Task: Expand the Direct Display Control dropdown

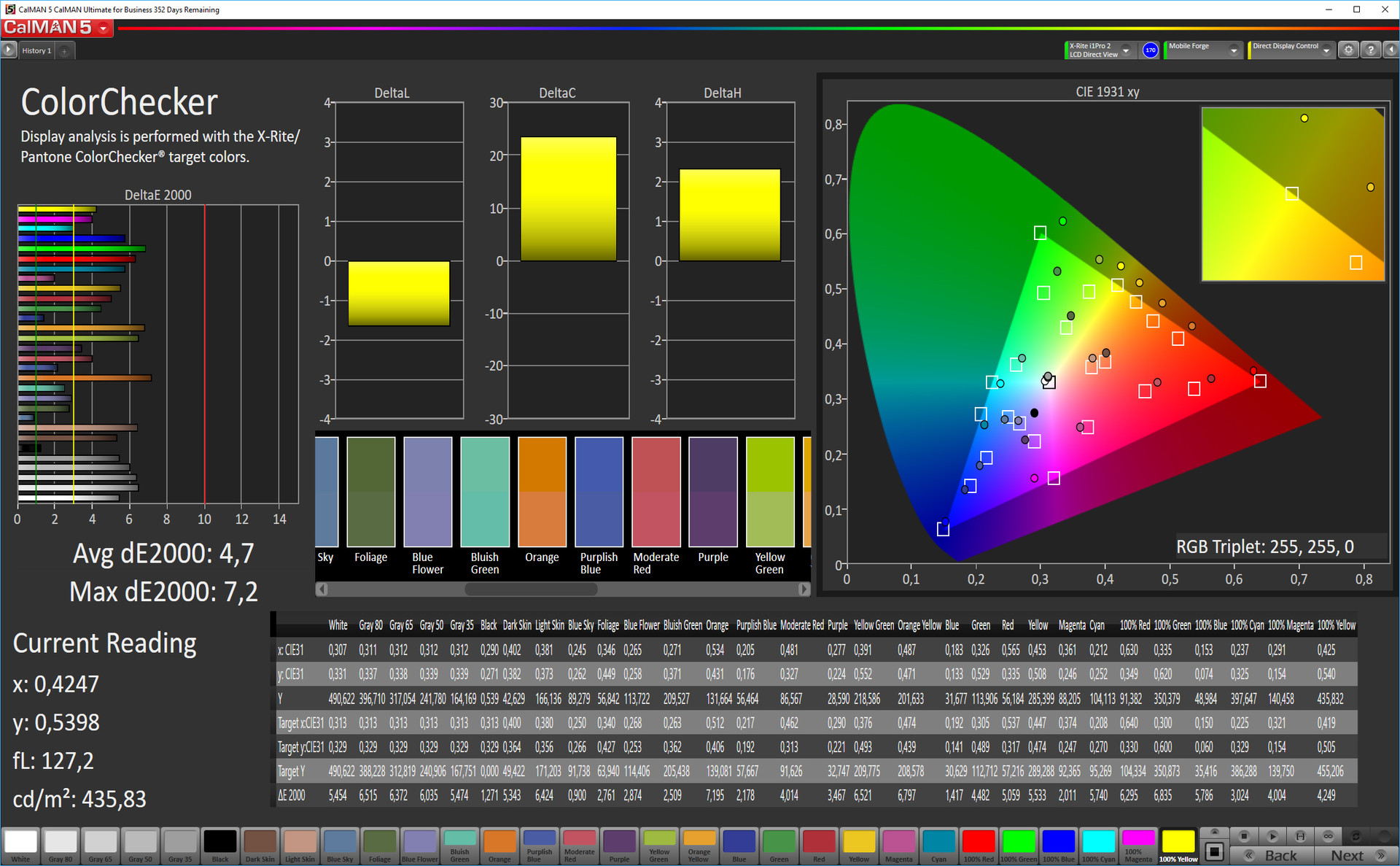Action: click(x=1326, y=50)
